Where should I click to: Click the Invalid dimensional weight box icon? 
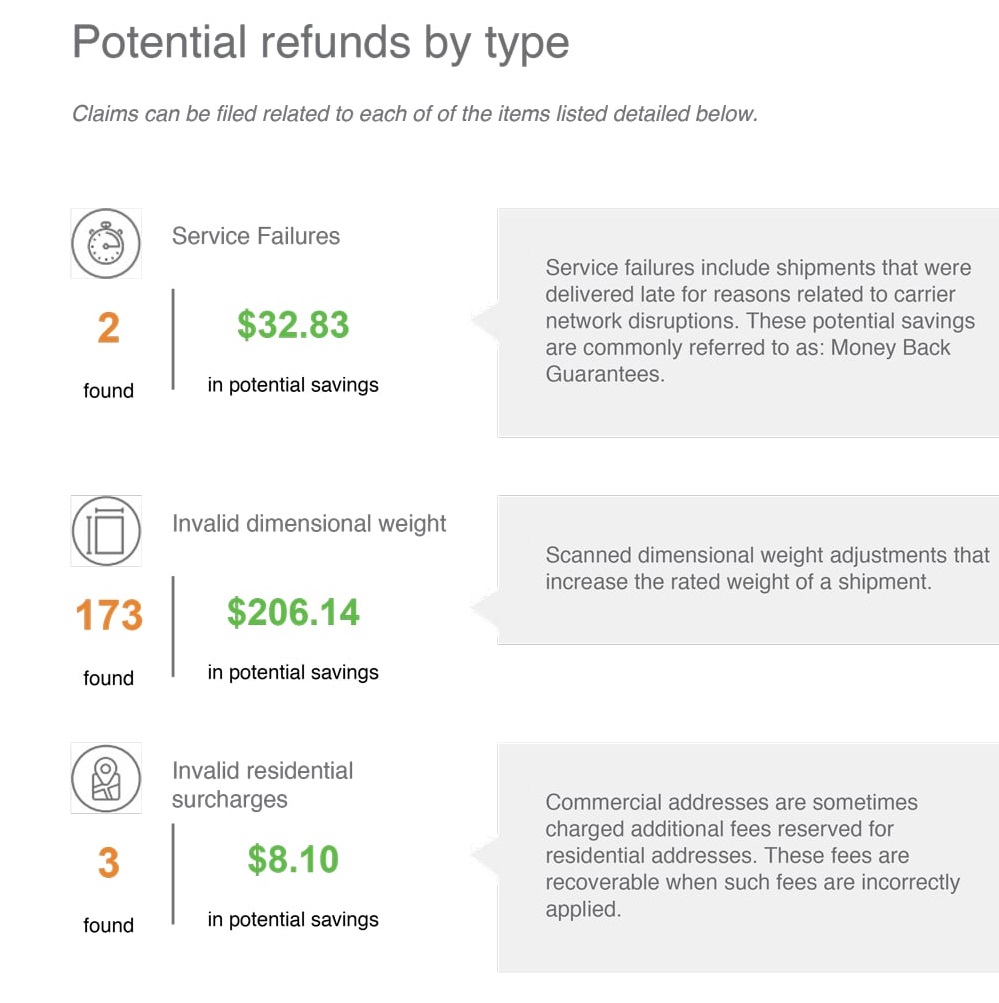(x=106, y=530)
